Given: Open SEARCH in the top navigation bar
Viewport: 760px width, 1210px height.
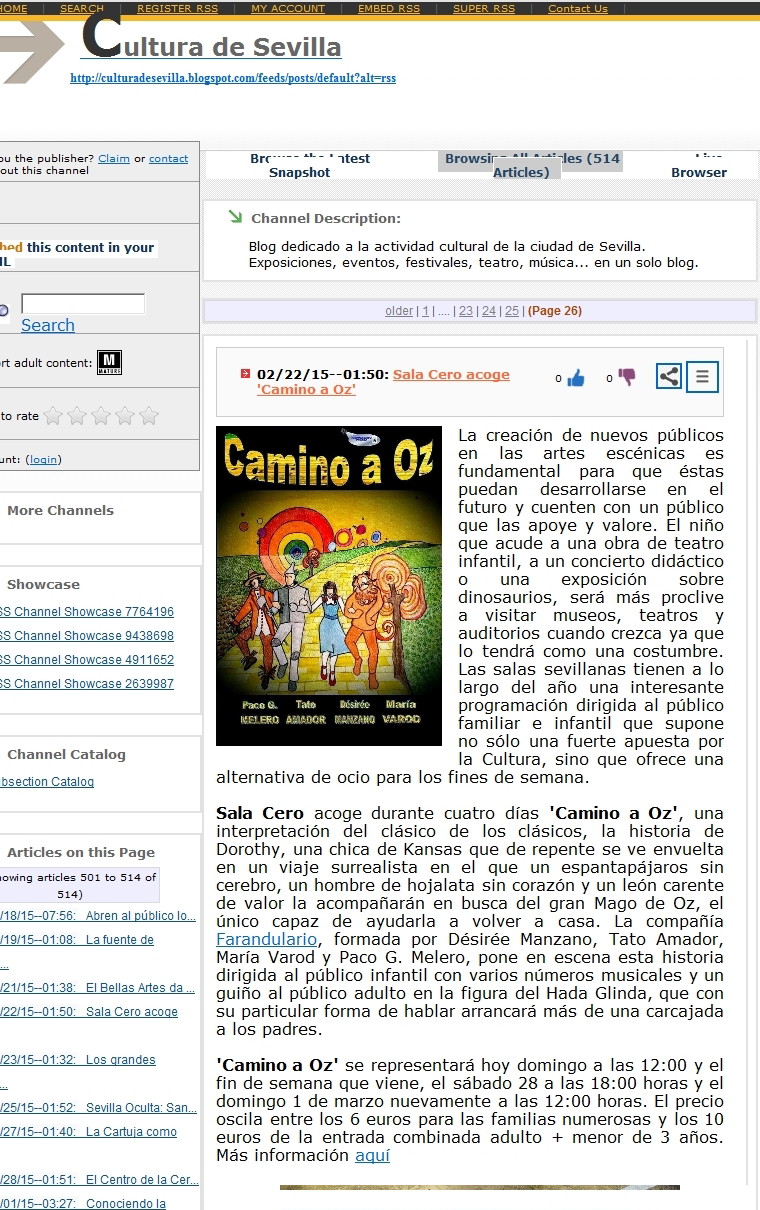Looking at the screenshot, I should [x=82, y=8].
